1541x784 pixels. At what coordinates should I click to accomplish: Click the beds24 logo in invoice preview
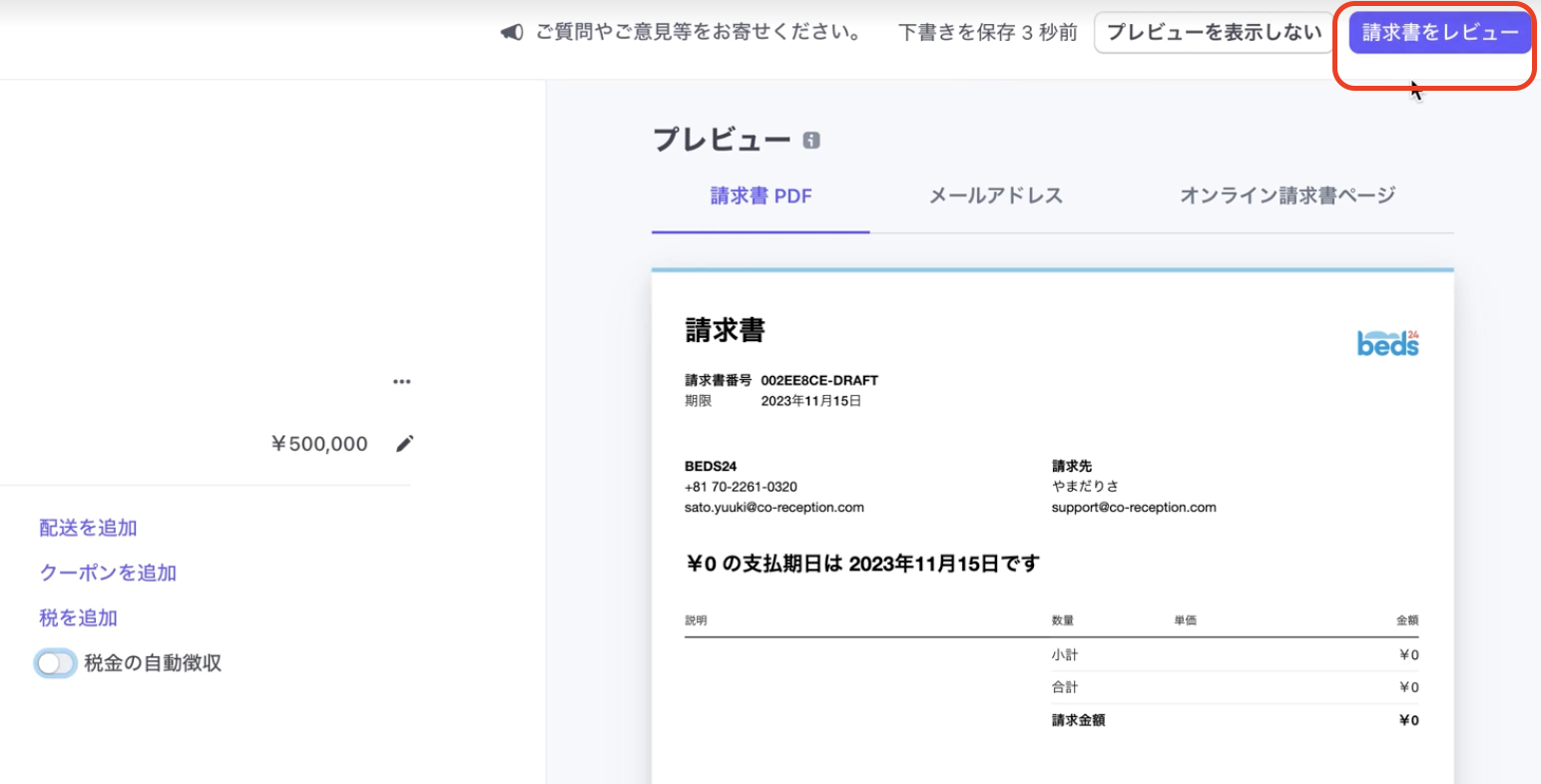tap(1387, 343)
